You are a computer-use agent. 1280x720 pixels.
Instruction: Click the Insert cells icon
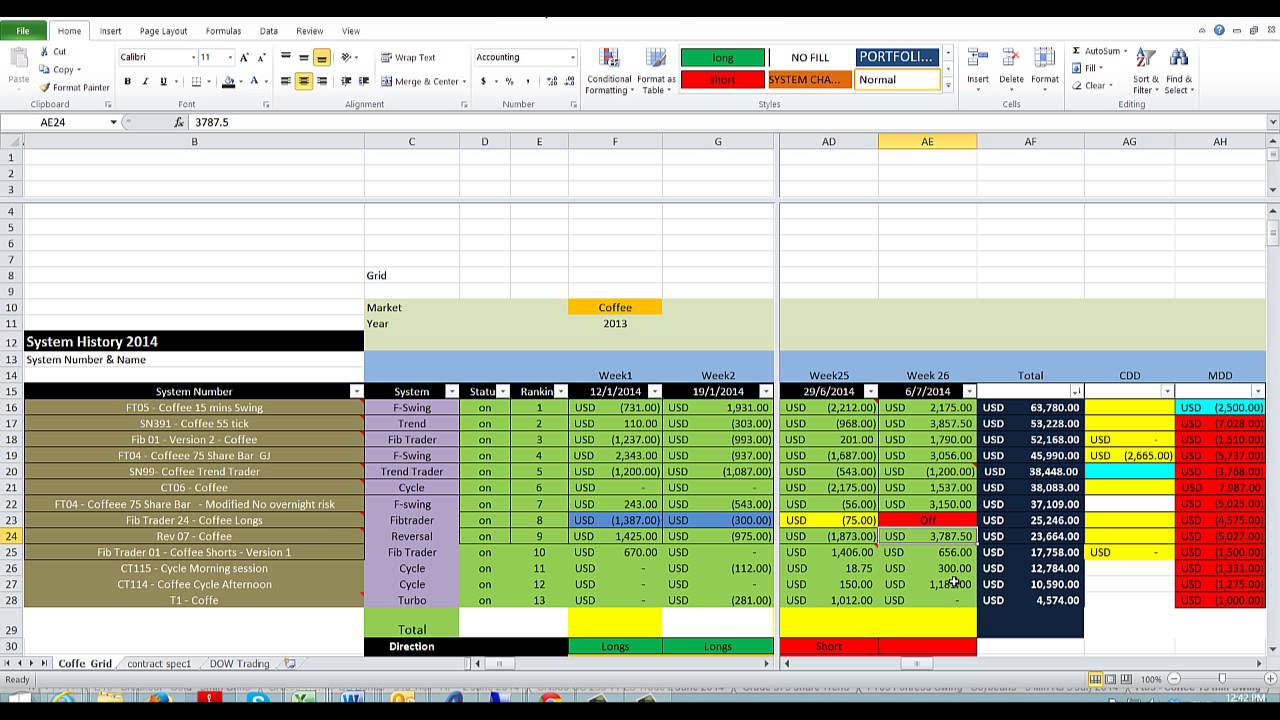pos(978,58)
